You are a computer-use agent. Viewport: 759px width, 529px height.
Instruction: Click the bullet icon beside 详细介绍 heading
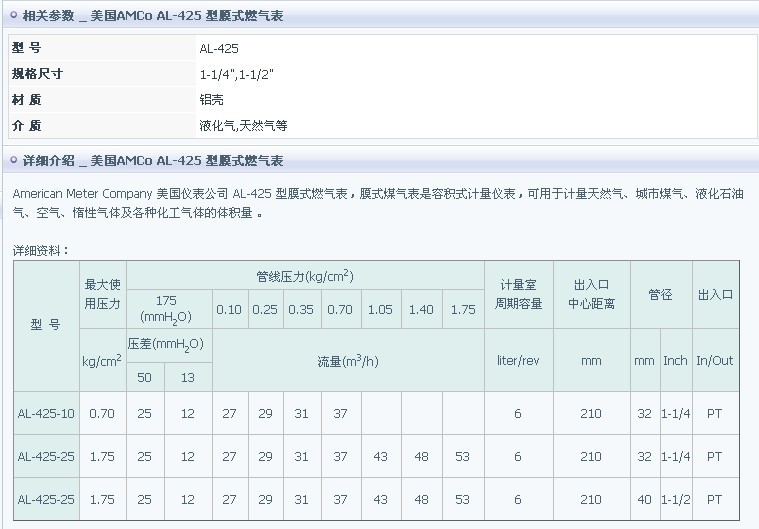pos(14,160)
